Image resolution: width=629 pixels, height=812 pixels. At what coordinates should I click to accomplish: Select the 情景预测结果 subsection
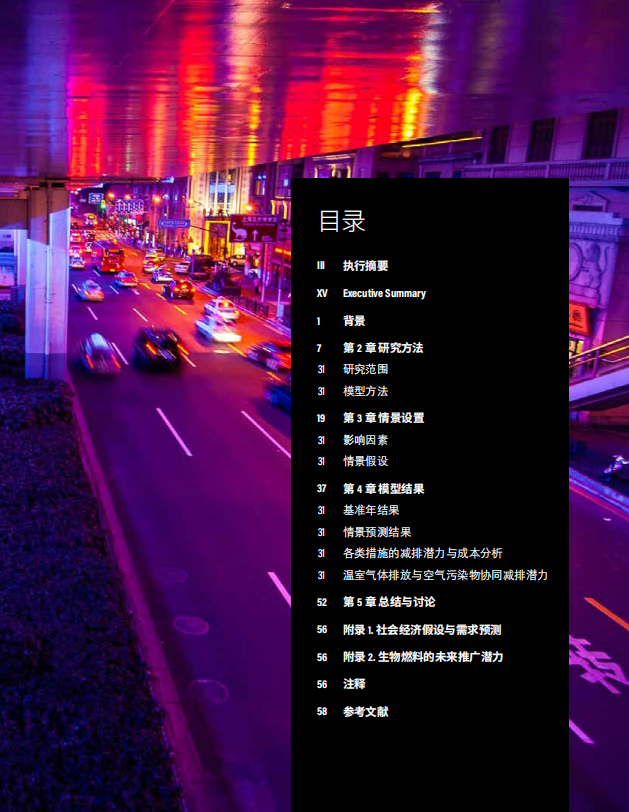tap(377, 532)
